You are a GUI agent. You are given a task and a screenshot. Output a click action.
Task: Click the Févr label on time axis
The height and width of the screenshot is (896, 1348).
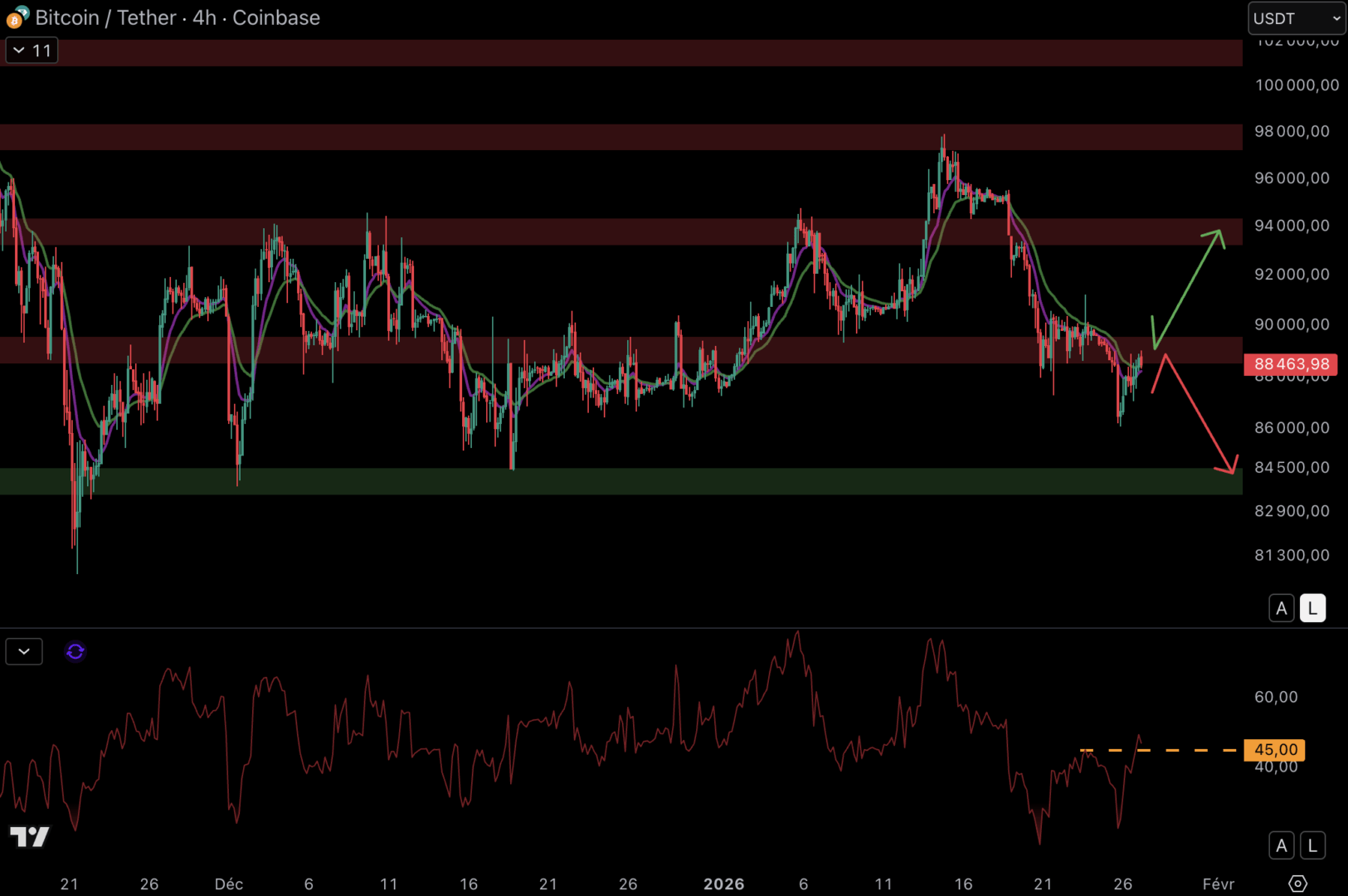pyautogui.click(x=1218, y=884)
